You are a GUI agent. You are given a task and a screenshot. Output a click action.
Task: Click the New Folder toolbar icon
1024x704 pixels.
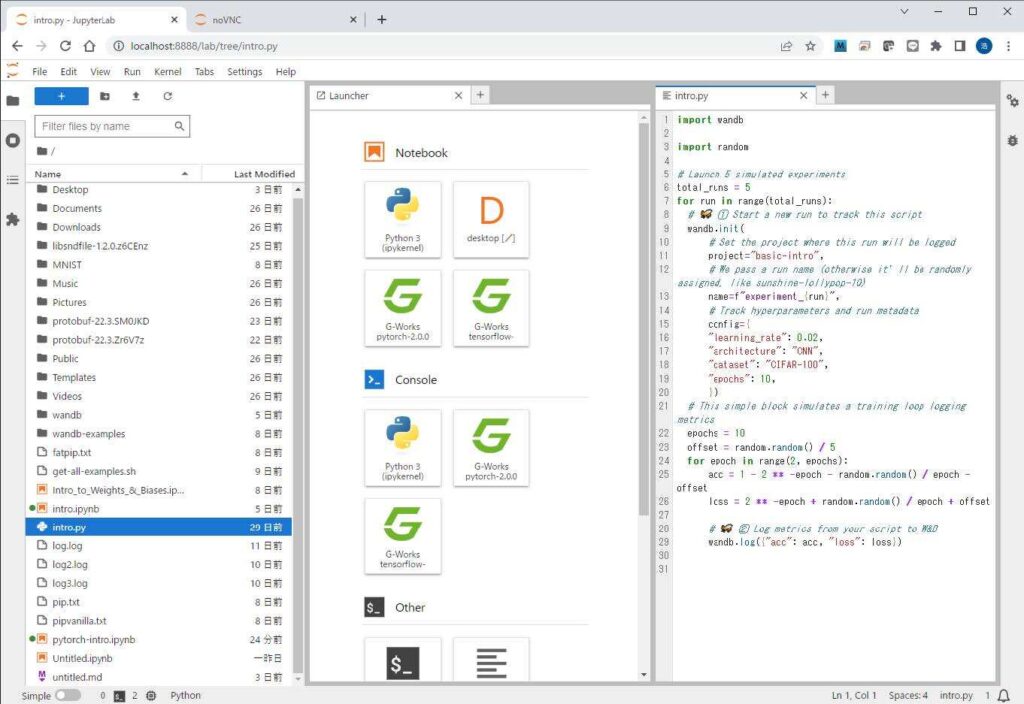click(x=105, y=96)
